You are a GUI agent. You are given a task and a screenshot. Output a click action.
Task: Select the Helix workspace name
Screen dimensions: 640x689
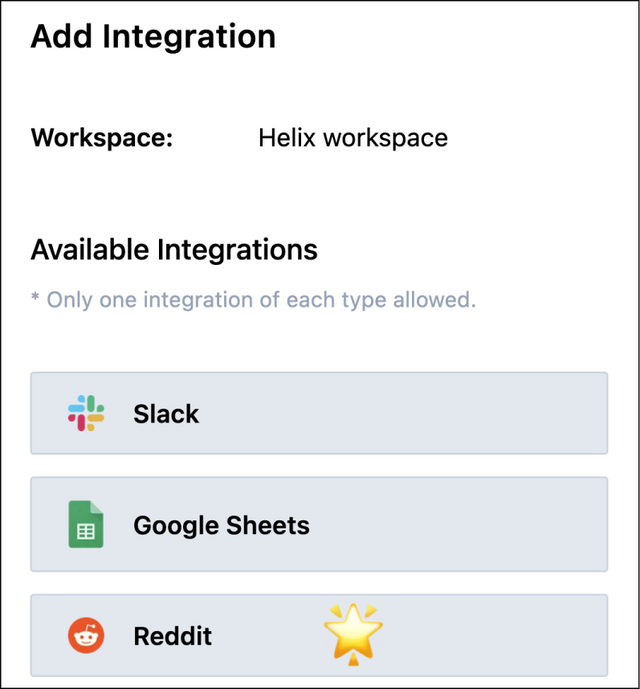click(x=352, y=138)
